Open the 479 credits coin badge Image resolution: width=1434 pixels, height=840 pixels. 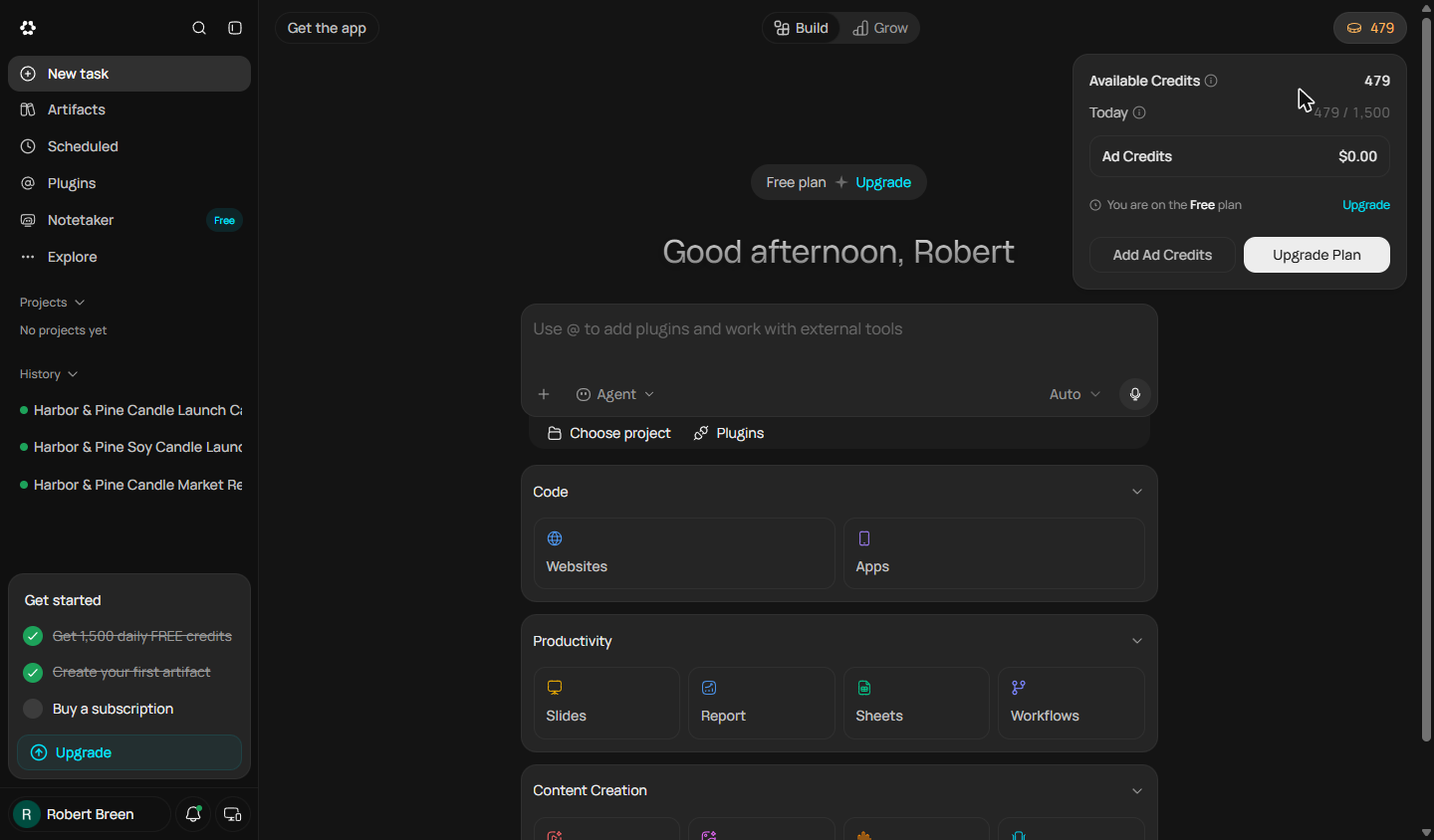[x=1370, y=28]
